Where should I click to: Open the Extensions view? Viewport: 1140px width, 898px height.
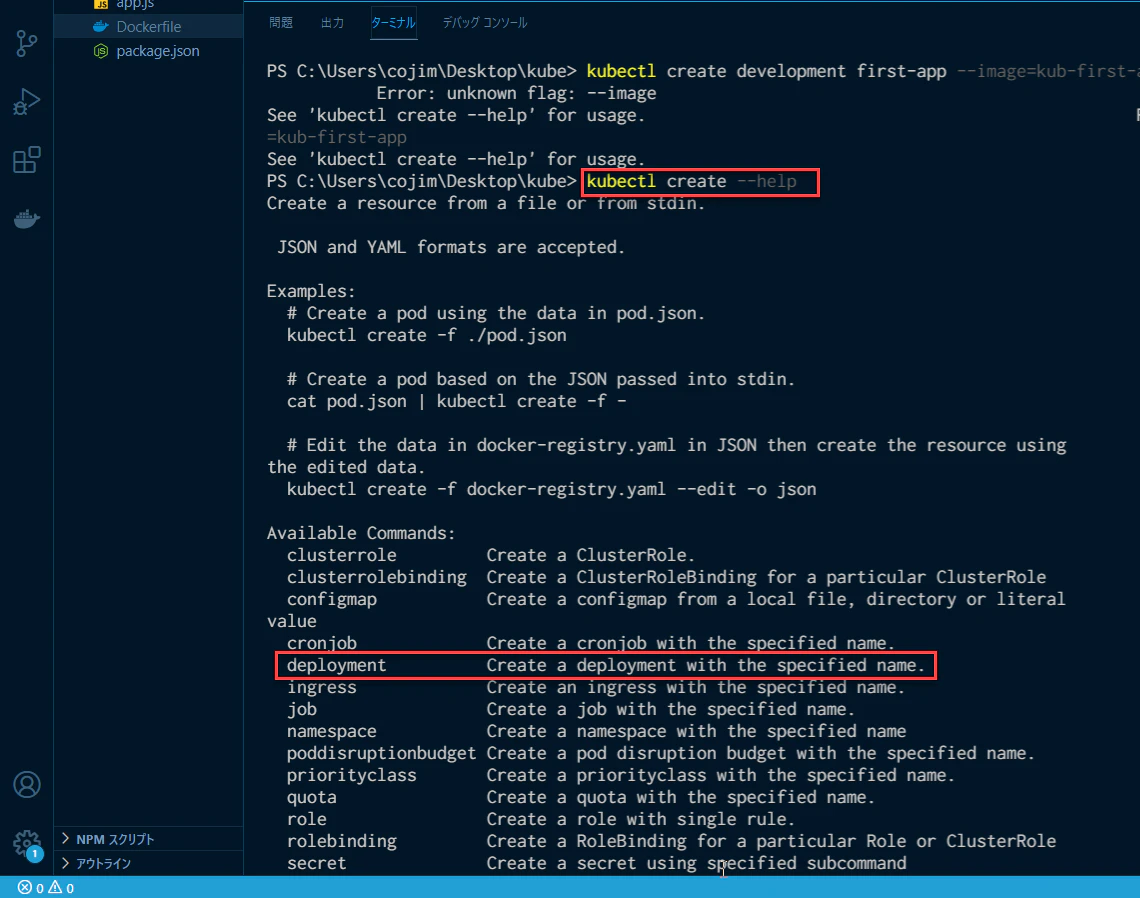[27, 160]
